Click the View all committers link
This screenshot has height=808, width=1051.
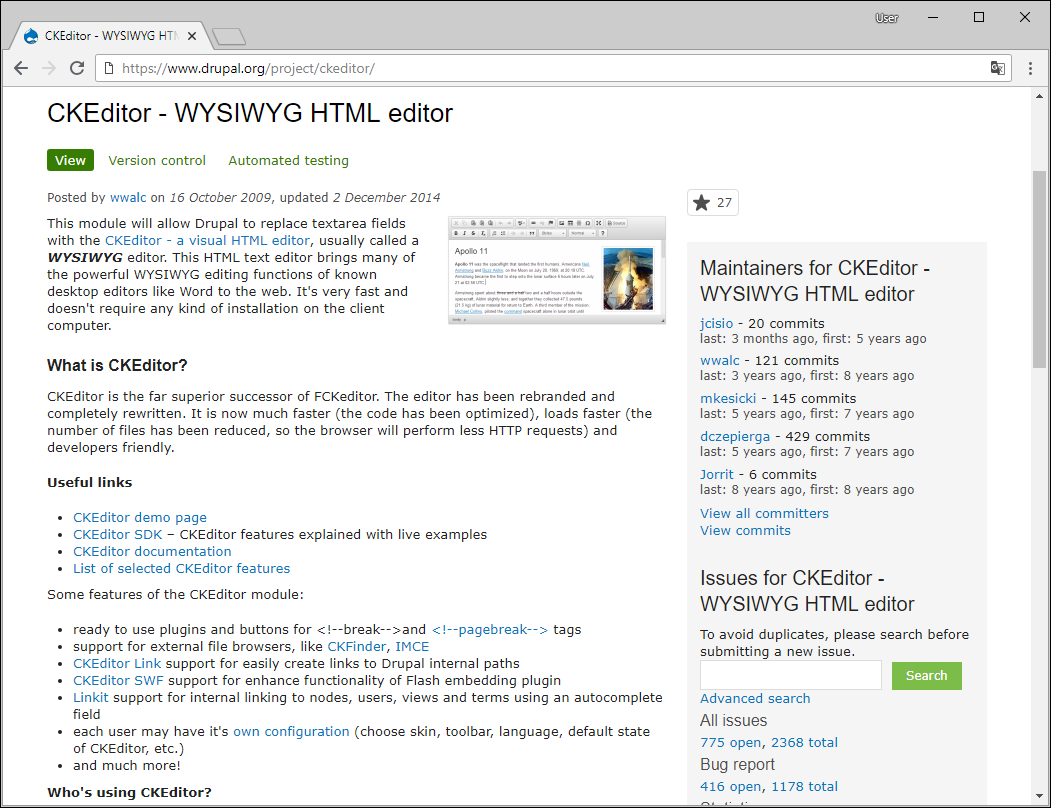coord(764,513)
